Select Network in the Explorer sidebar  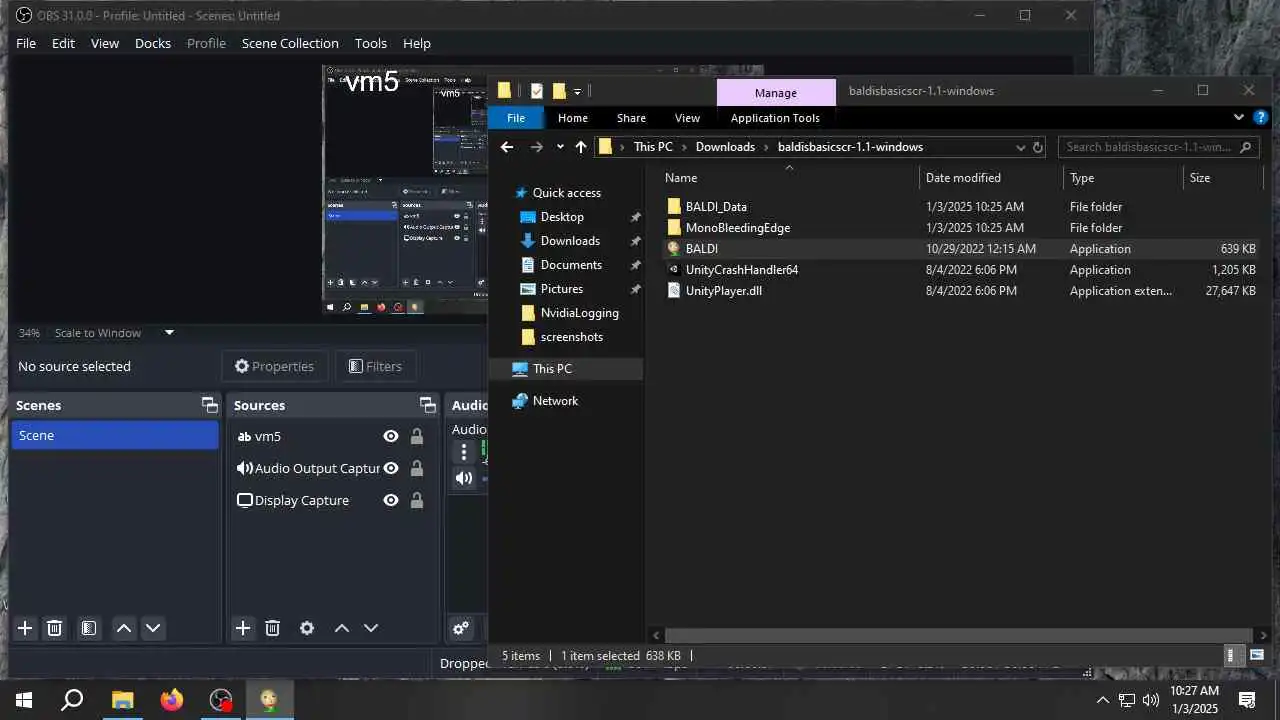(555, 401)
